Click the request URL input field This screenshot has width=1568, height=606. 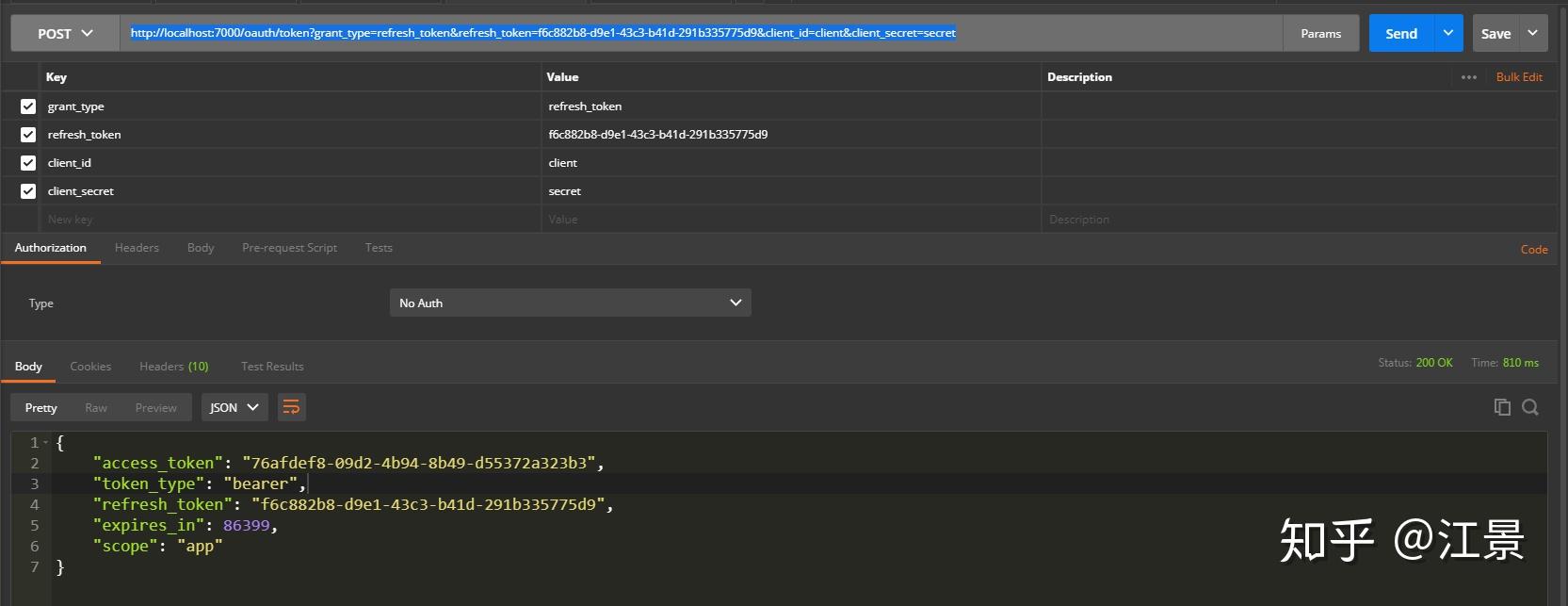pyautogui.click(x=701, y=33)
